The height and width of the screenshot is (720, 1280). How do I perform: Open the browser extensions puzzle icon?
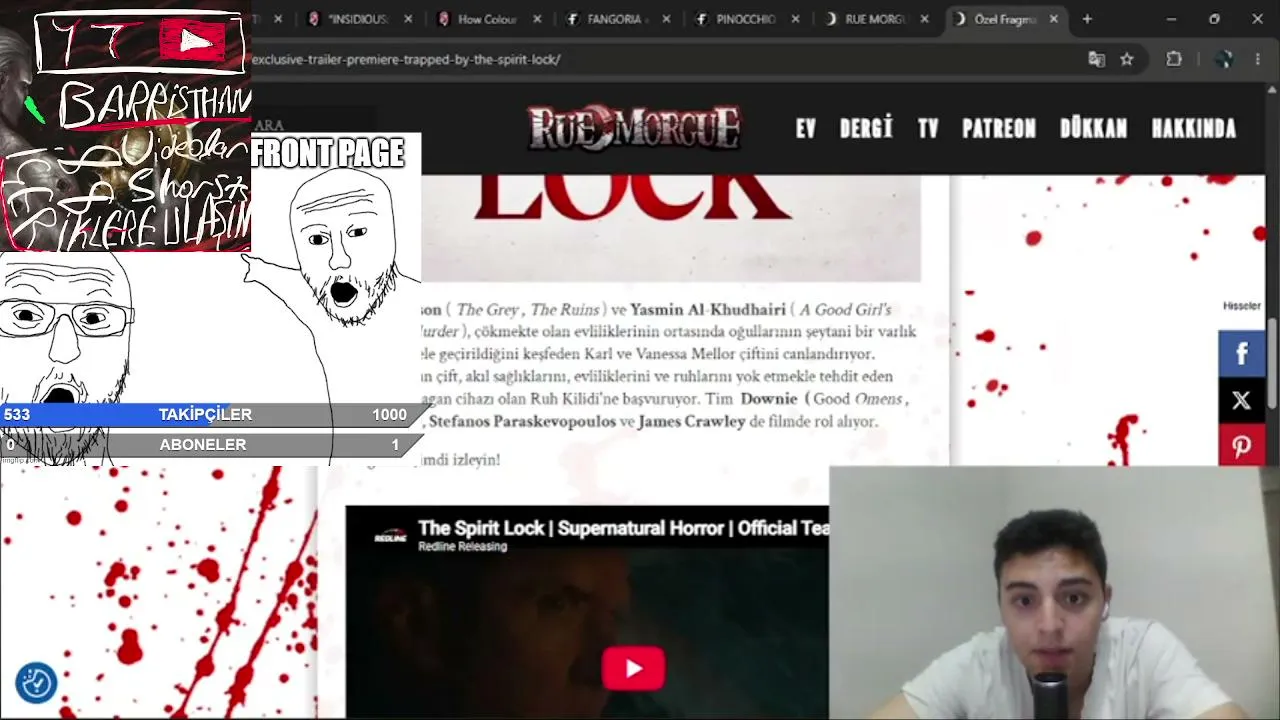[1174, 59]
